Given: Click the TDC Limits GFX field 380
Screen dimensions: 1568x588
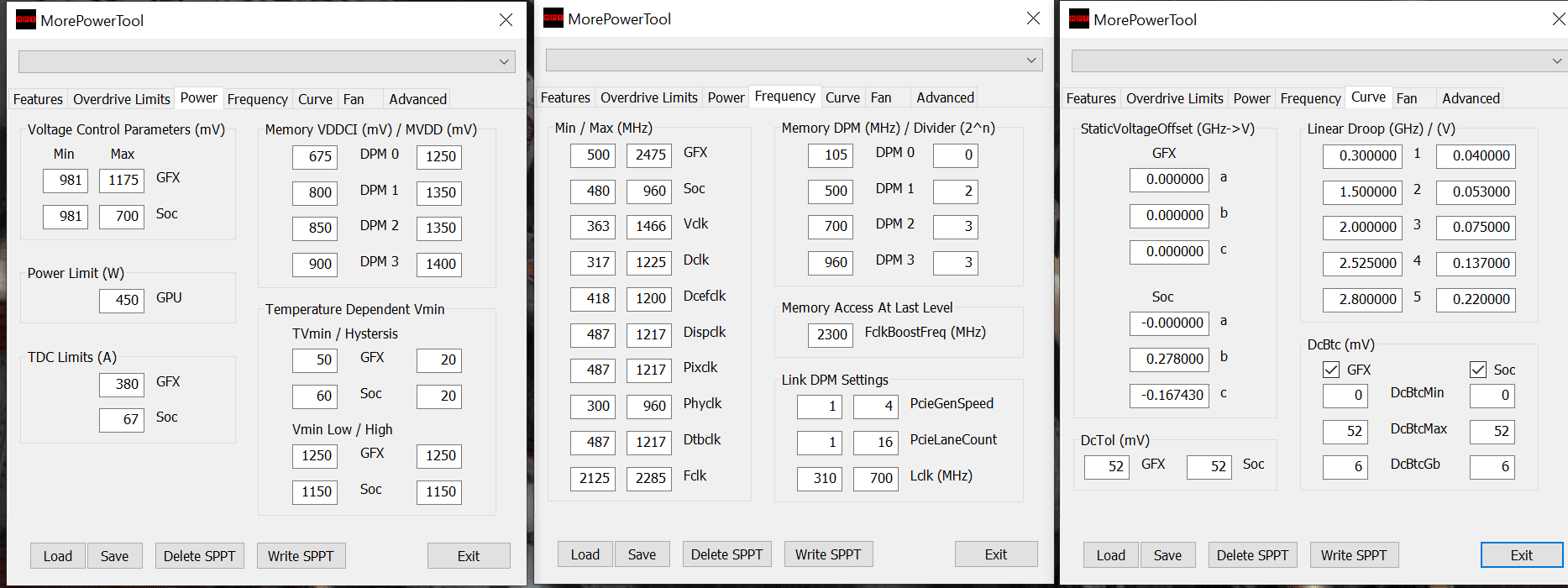Looking at the screenshot, I should (x=122, y=384).
